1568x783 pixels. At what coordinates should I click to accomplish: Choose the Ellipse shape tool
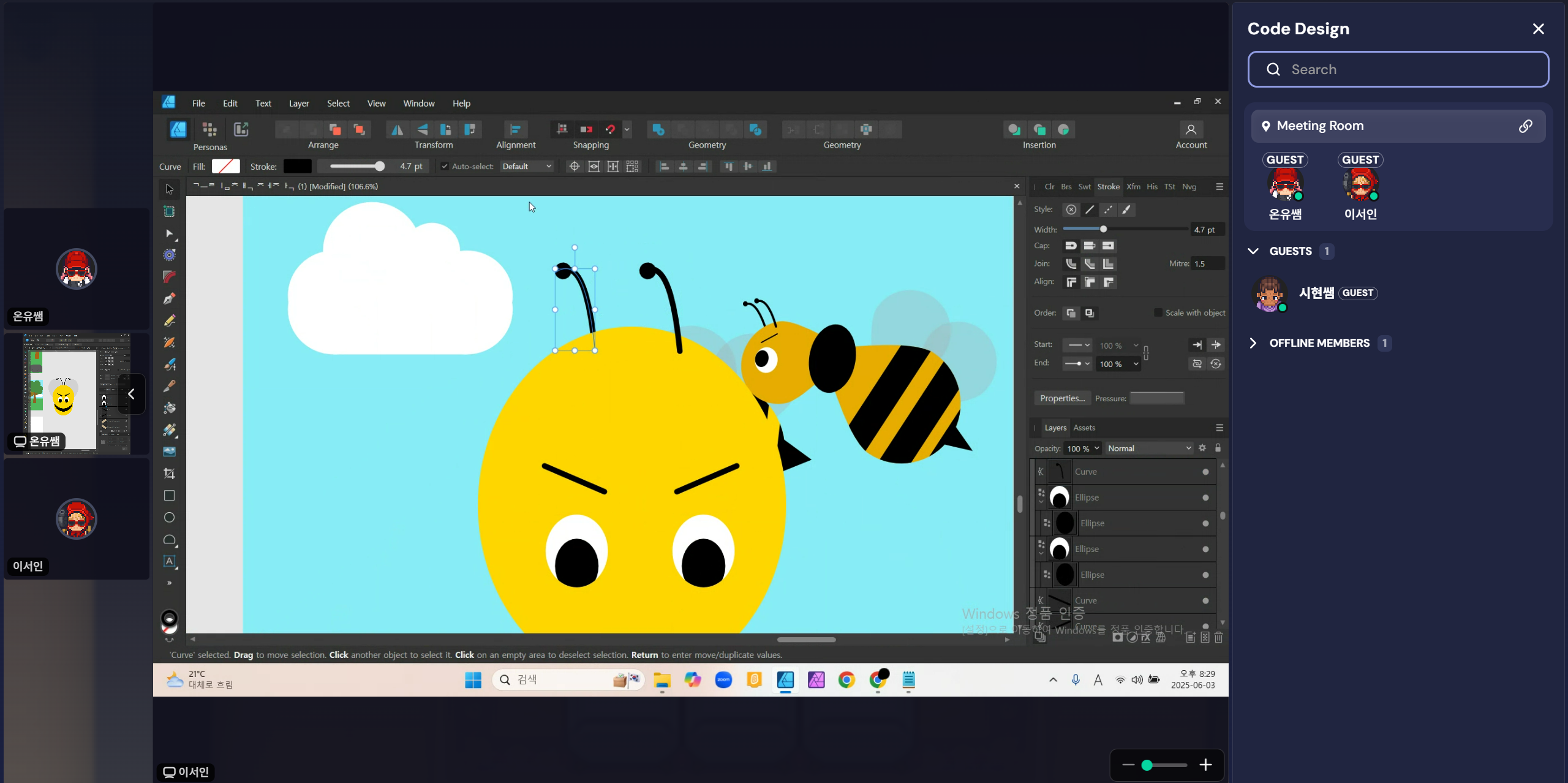tap(170, 518)
